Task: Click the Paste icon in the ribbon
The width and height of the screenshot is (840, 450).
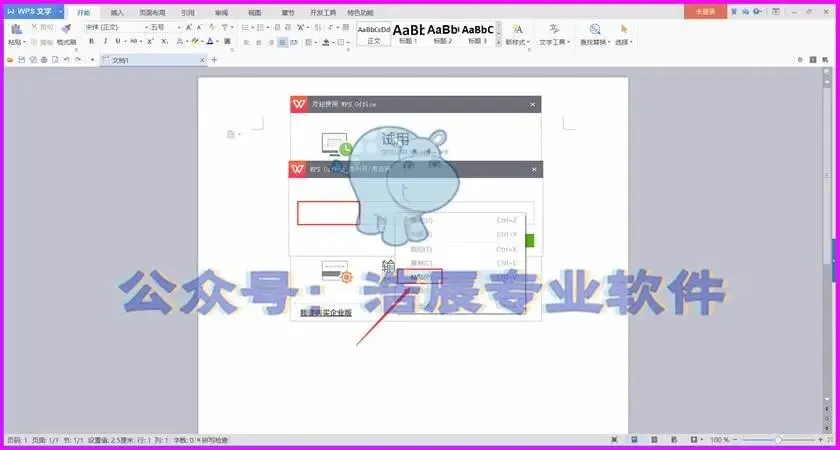Action: coord(16,29)
